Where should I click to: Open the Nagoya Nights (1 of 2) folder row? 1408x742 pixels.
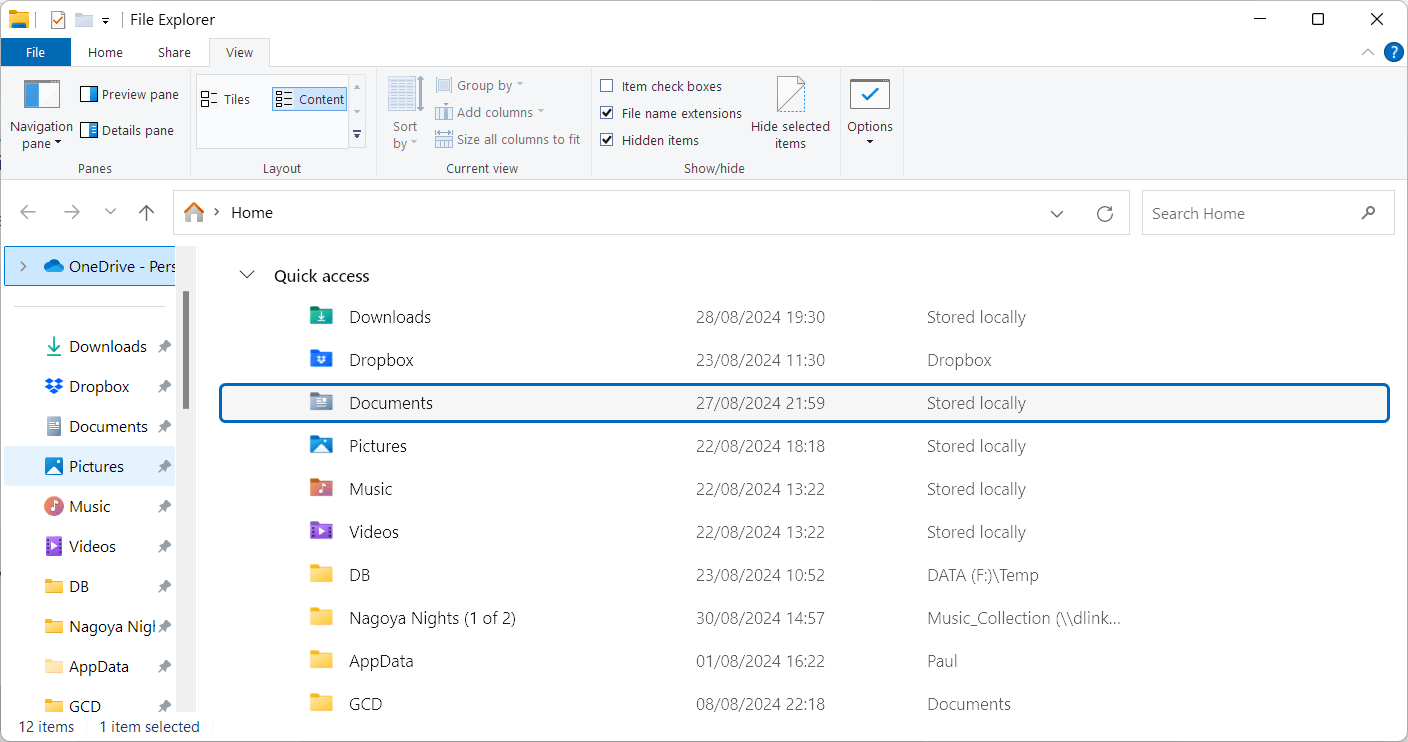click(804, 618)
